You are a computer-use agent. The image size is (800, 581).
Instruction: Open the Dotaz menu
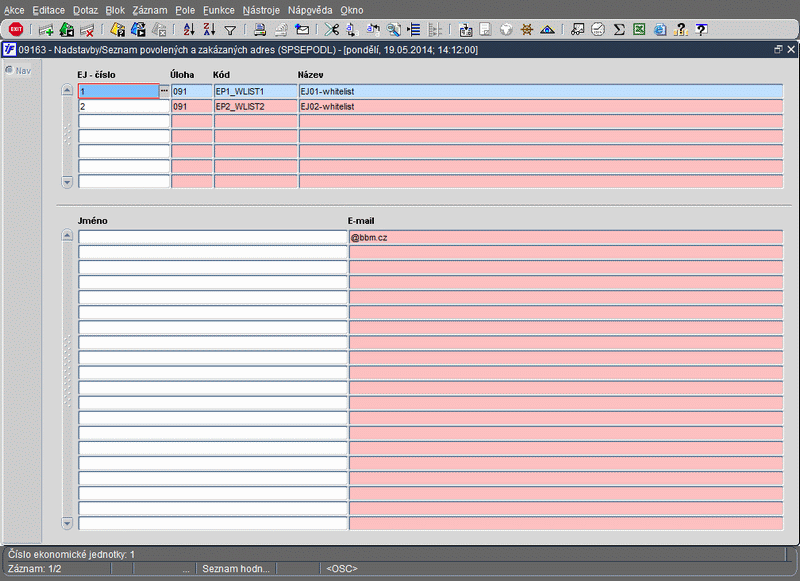coord(85,10)
